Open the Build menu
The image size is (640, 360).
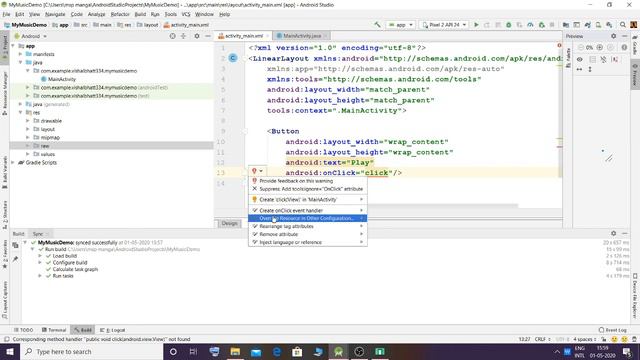click(x=140, y=14)
